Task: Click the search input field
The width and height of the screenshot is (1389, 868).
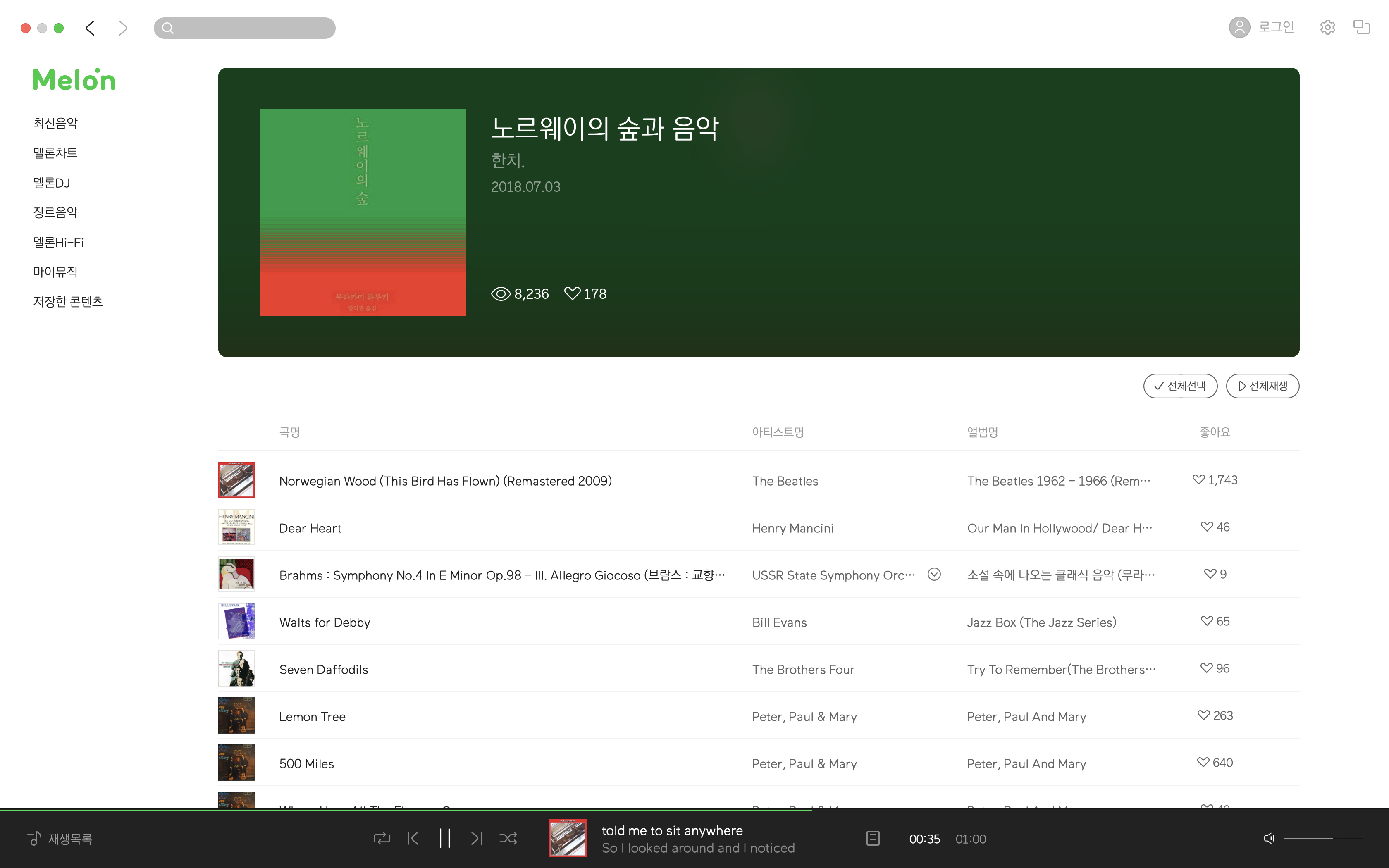Action: tap(253, 28)
